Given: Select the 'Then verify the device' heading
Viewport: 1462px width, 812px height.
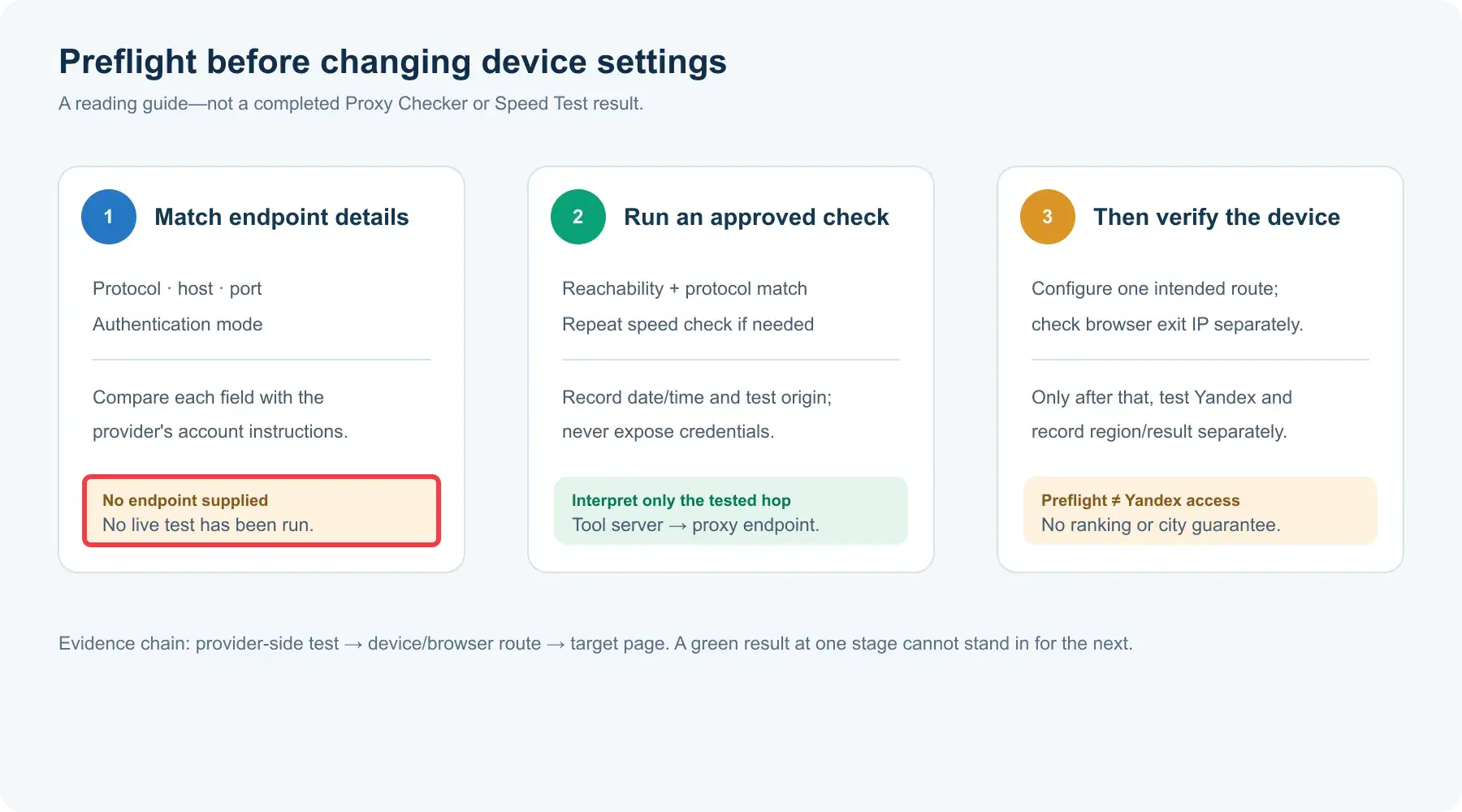Looking at the screenshot, I should pos(1217,217).
